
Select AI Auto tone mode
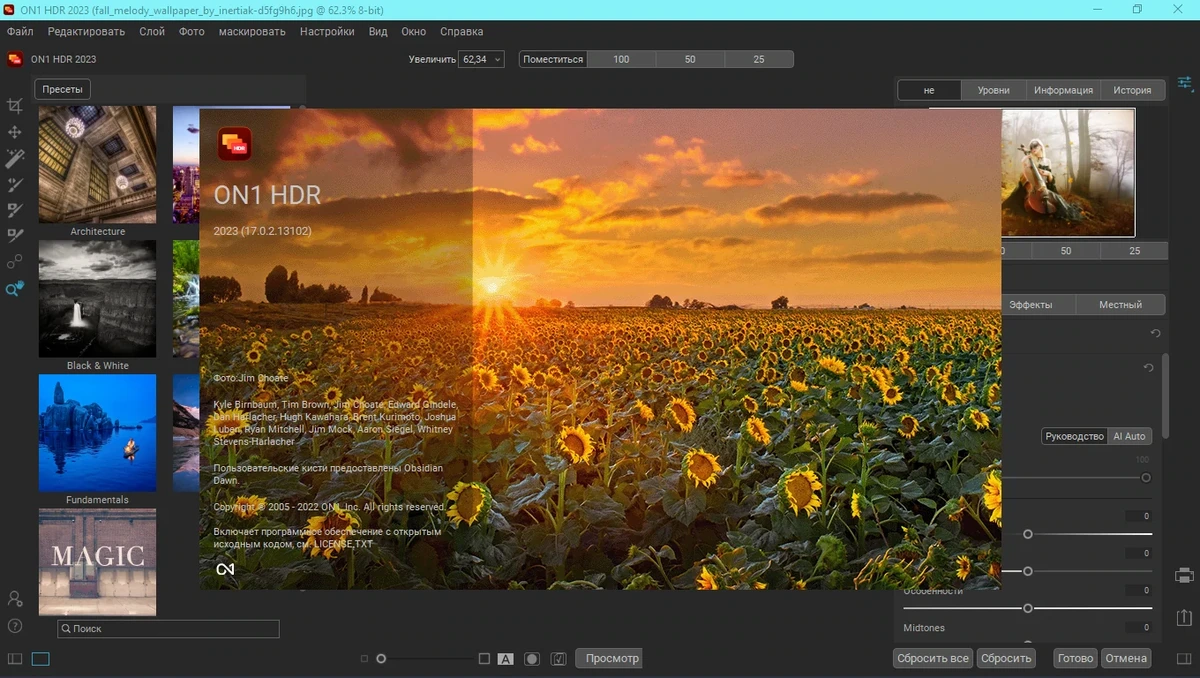click(x=1129, y=436)
